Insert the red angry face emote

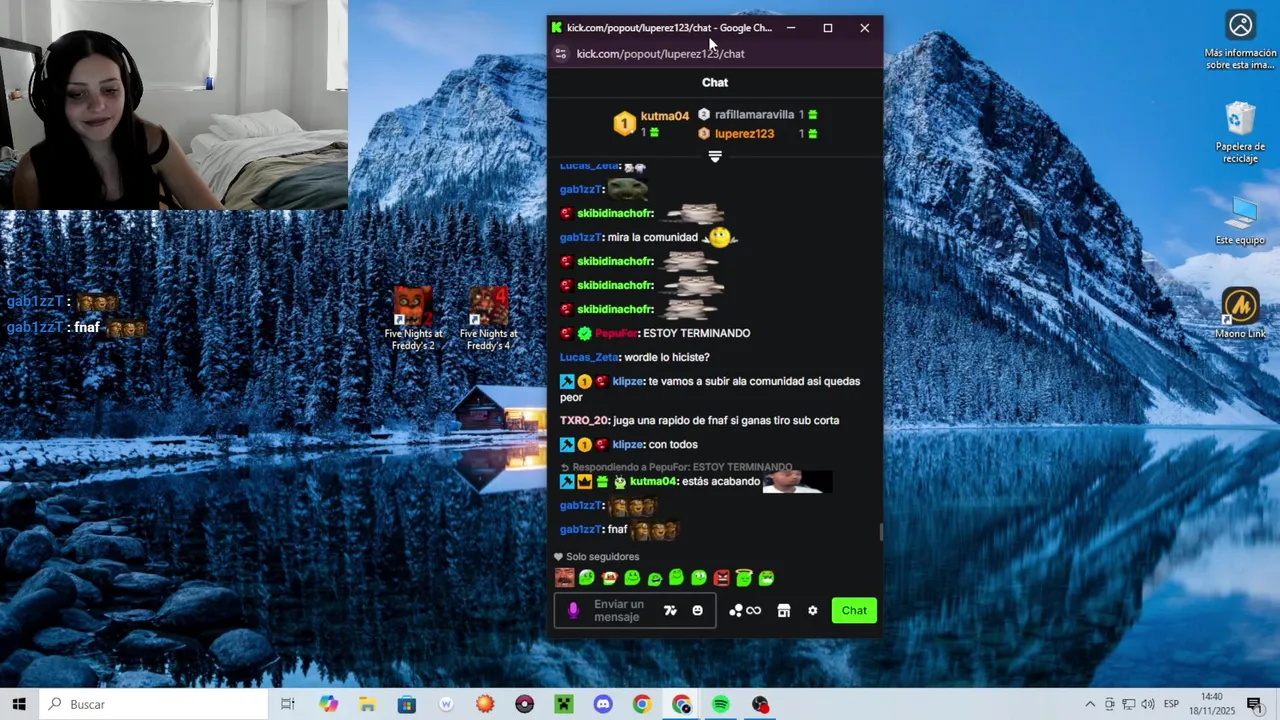[x=722, y=577]
